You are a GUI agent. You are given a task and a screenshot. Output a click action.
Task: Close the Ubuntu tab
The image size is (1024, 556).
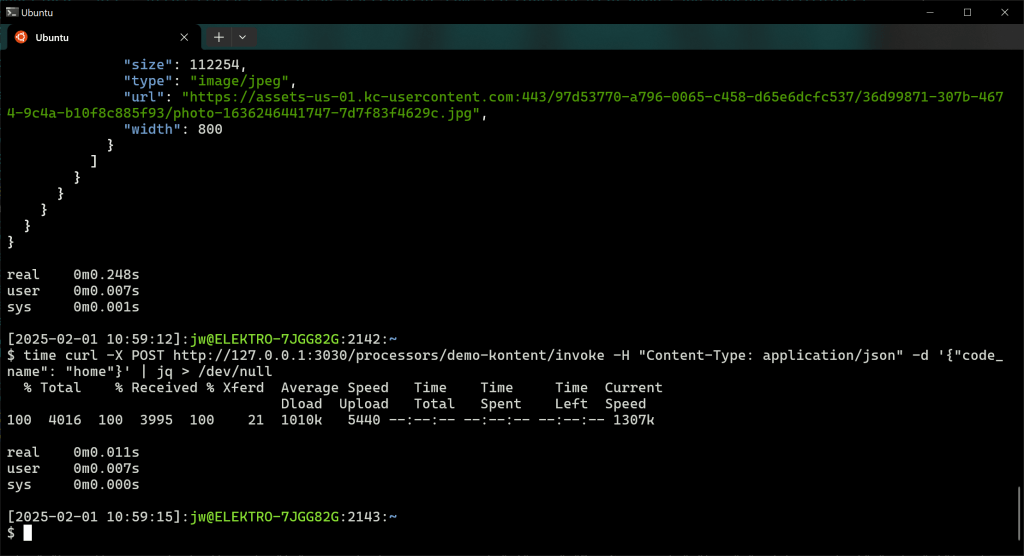[x=184, y=37]
